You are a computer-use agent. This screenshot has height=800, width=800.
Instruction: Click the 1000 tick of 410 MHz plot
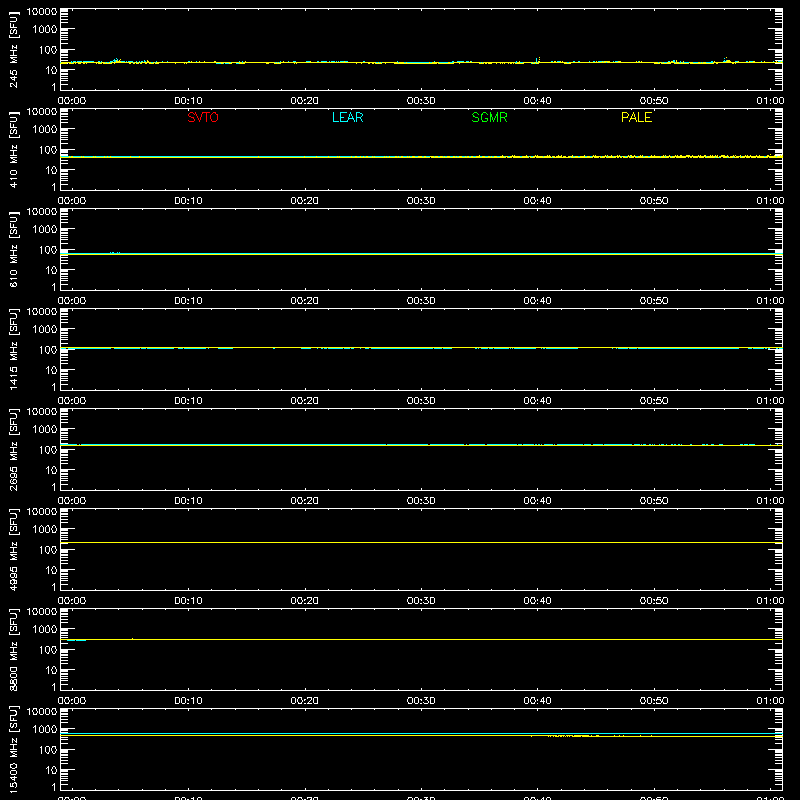coord(45,130)
